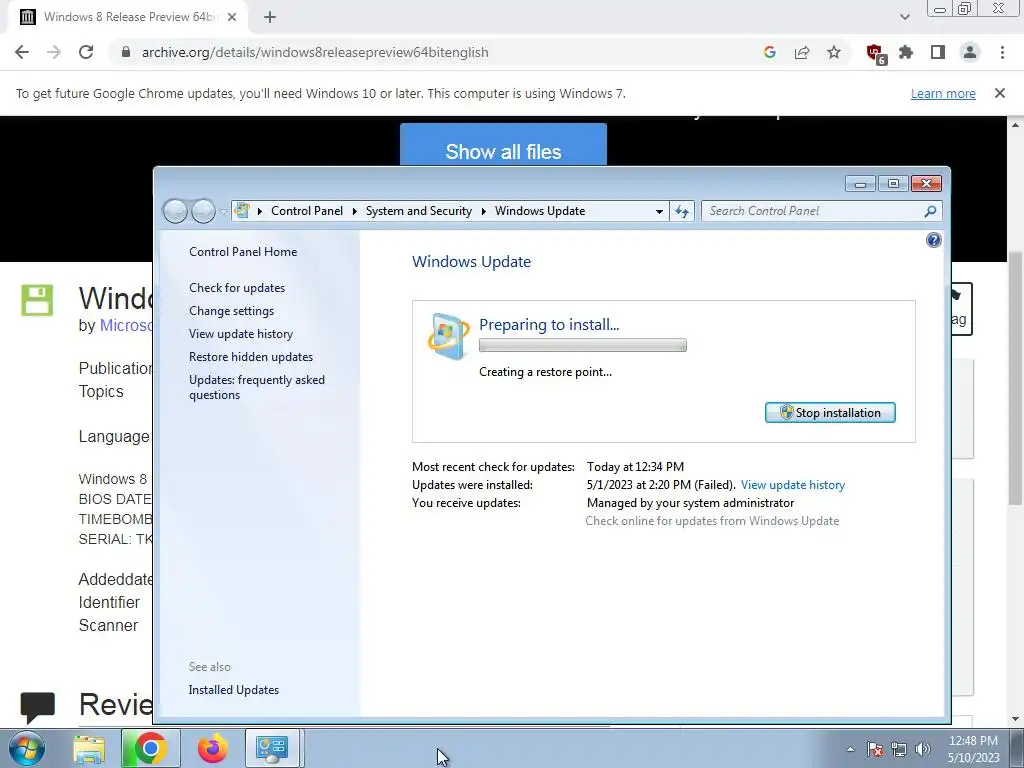Image resolution: width=1024 pixels, height=768 pixels.
Task: Open the Chrome three-dot menu
Action: (1002, 52)
